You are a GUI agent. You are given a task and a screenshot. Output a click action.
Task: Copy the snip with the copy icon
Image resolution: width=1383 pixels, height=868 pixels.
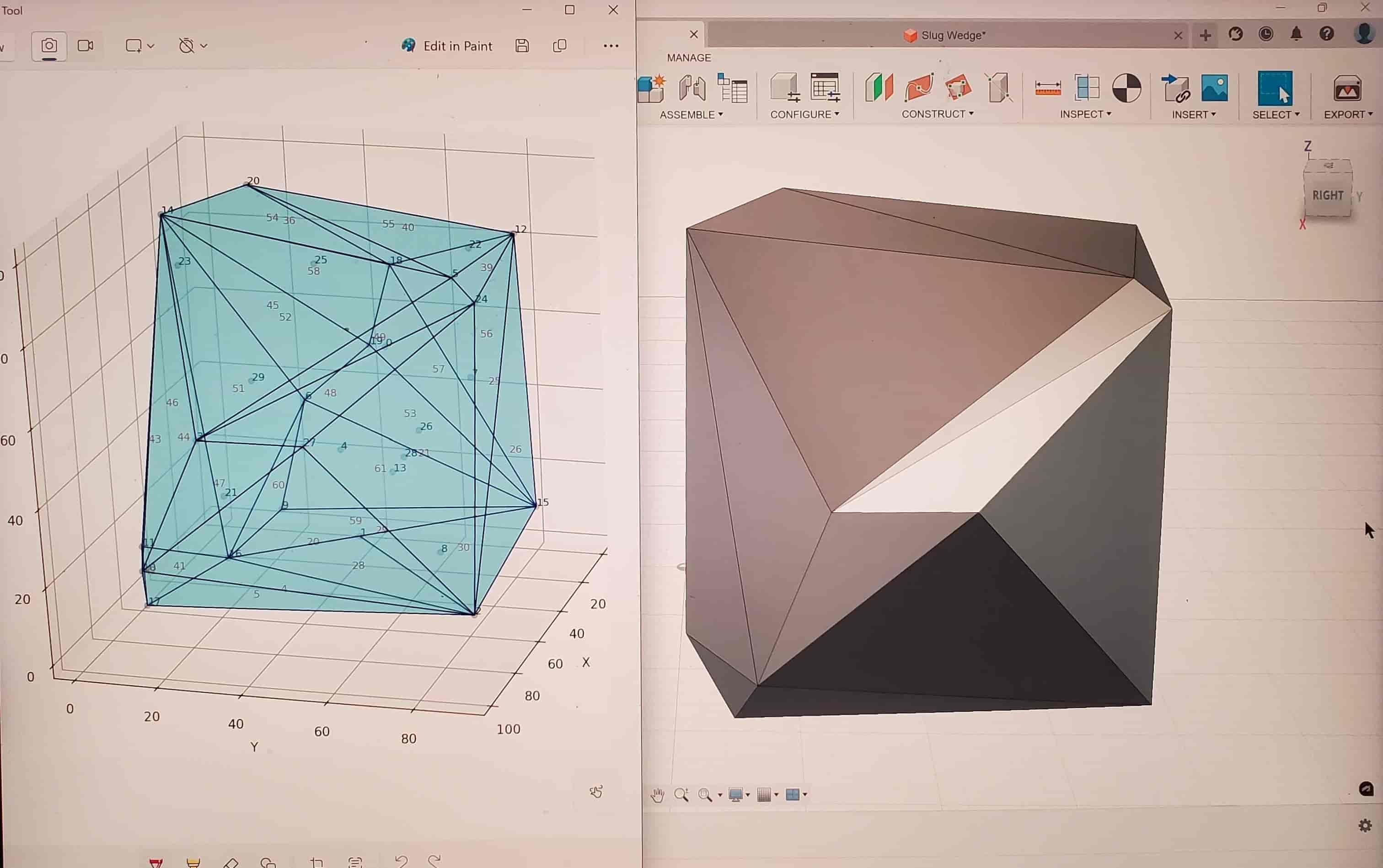pos(560,46)
